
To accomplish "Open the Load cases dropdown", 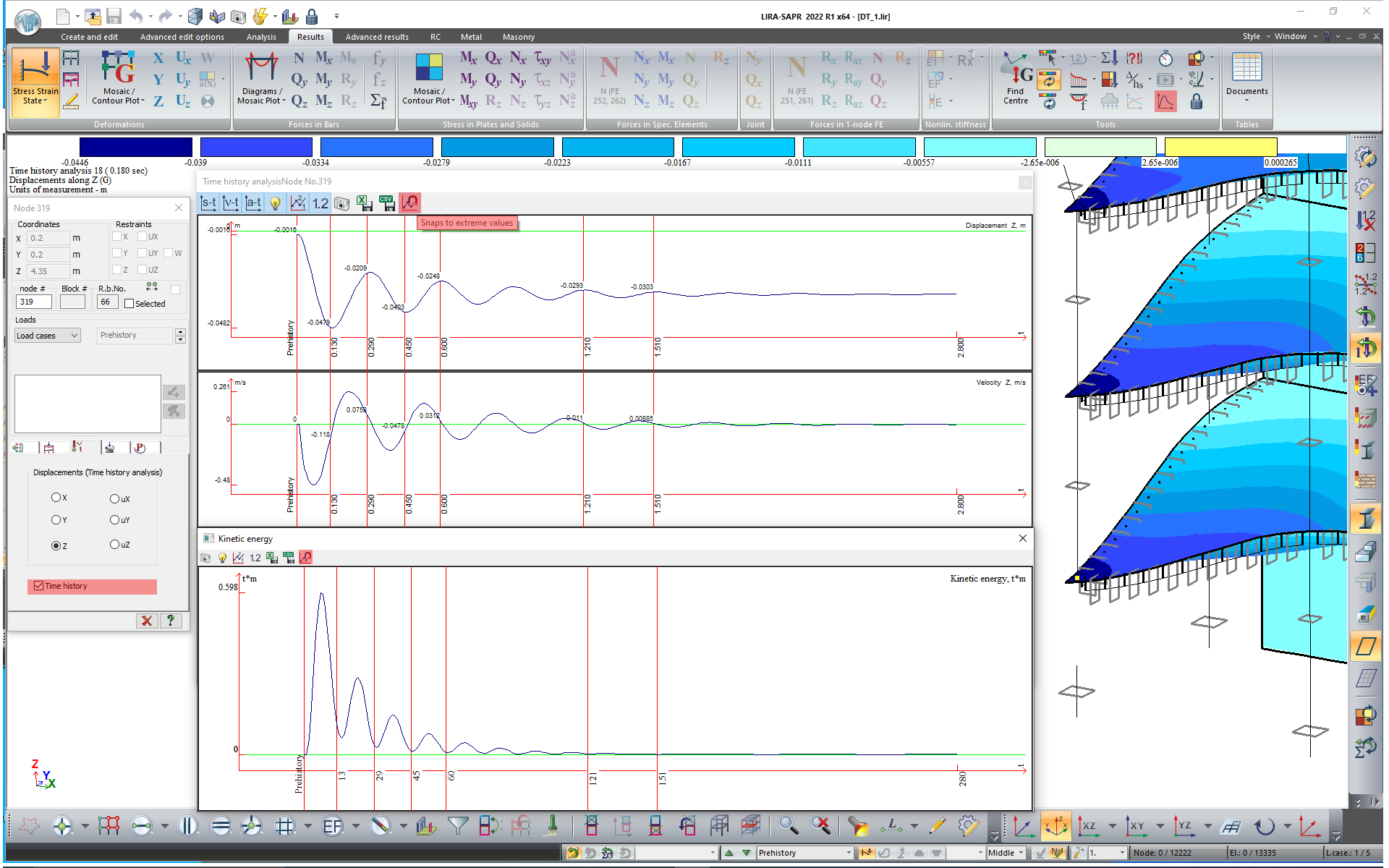I will pyautogui.click(x=47, y=335).
